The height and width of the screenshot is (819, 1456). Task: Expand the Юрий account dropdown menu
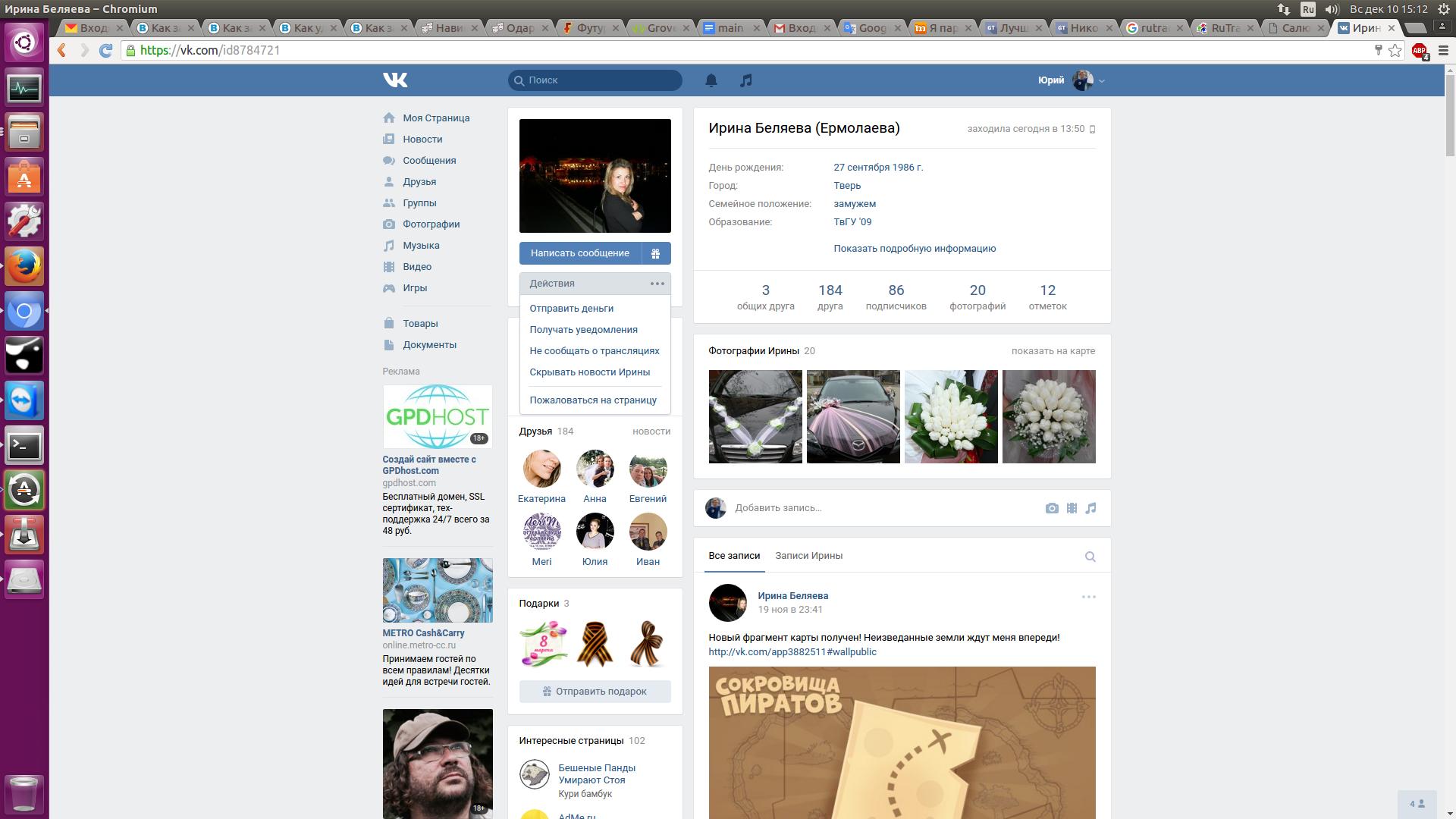(x=1101, y=80)
